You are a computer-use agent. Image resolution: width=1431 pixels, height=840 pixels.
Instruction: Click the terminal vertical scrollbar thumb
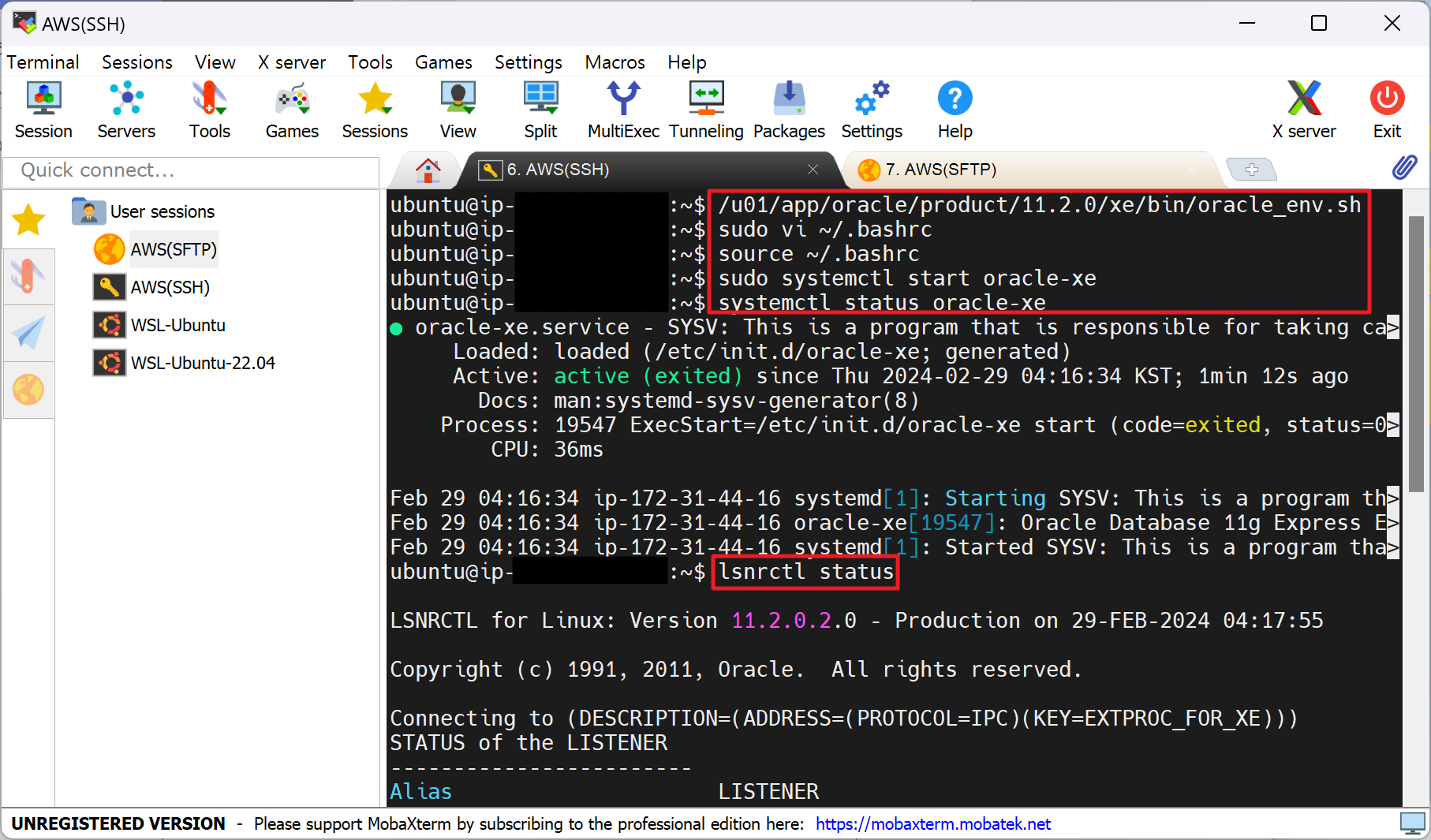[1415, 355]
